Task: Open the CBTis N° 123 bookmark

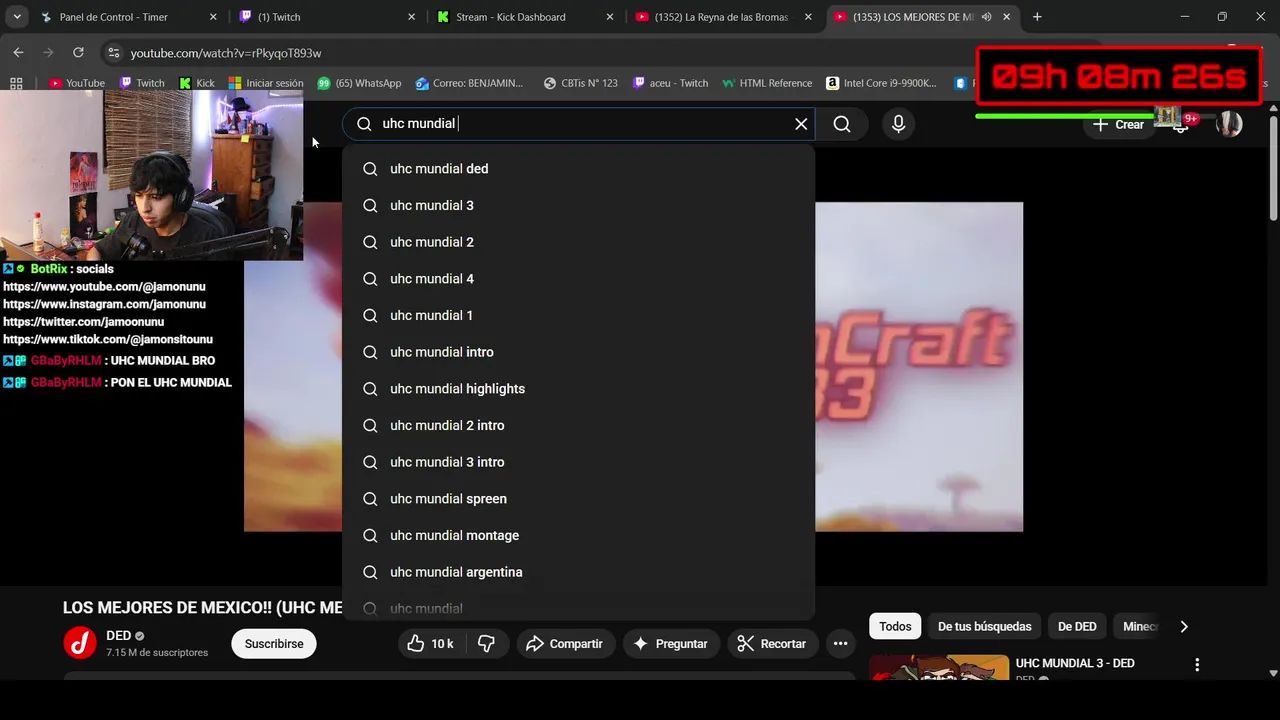Action: pos(581,83)
